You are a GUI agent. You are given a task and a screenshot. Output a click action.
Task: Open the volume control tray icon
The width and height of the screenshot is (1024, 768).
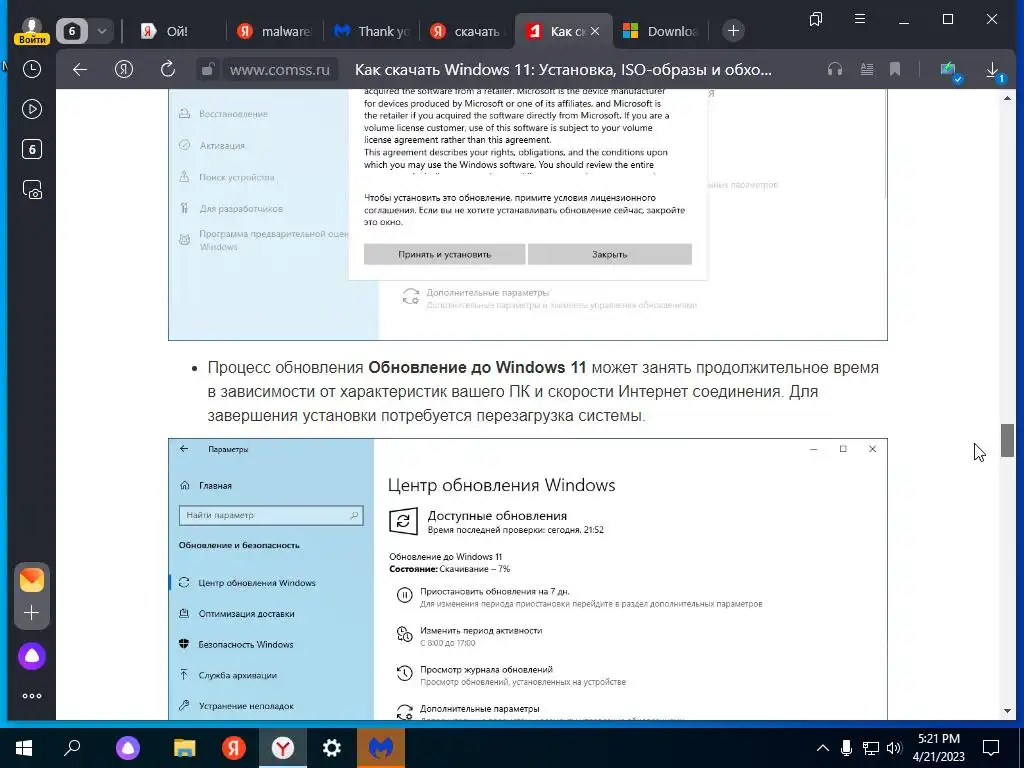895,748
